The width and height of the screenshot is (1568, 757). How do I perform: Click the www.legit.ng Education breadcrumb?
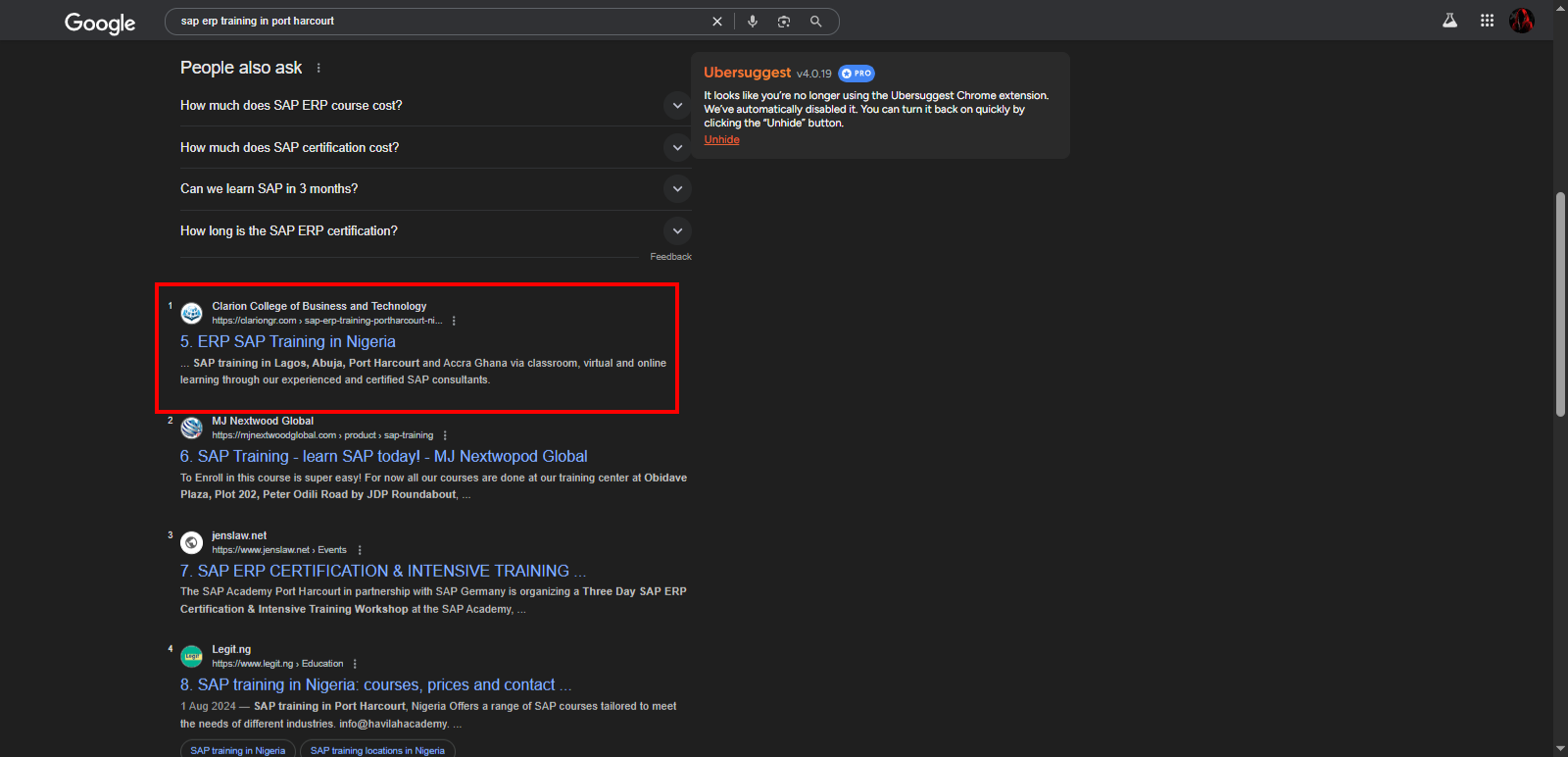tap(277, 664)
